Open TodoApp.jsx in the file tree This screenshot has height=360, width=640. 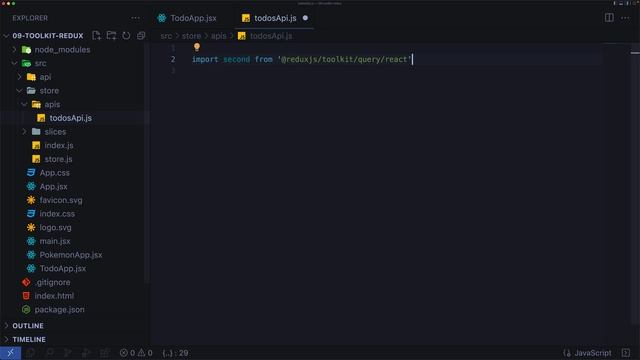[62, 269]
